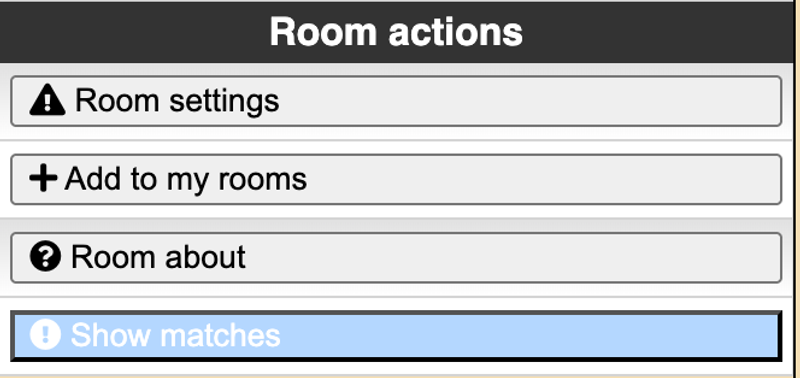Image resolution: width=800 pixels, height=378 pixels.
Task: Click empty area of the Room about button
Action: point(514,257)
